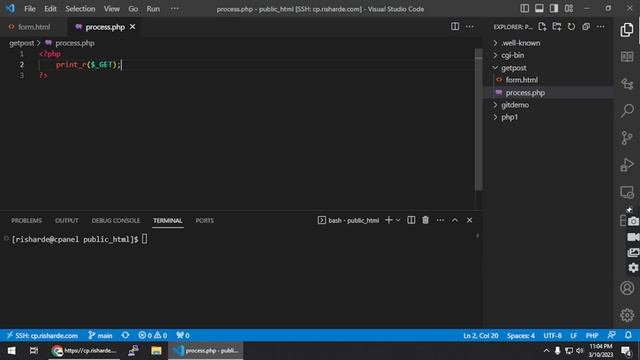Change indentation via Spaces: 4

point(521,336)
